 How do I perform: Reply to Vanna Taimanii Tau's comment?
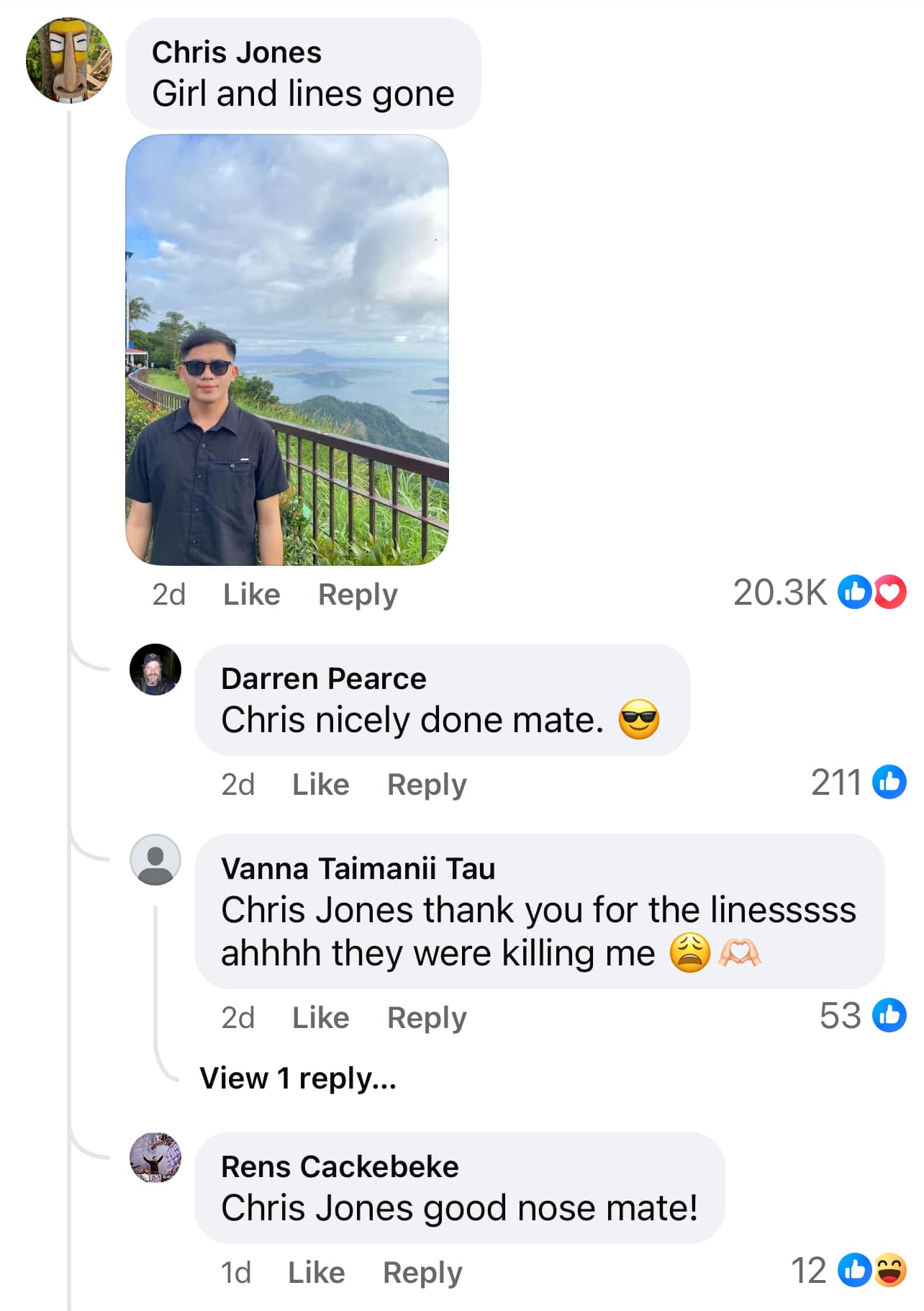(427, 1019)
